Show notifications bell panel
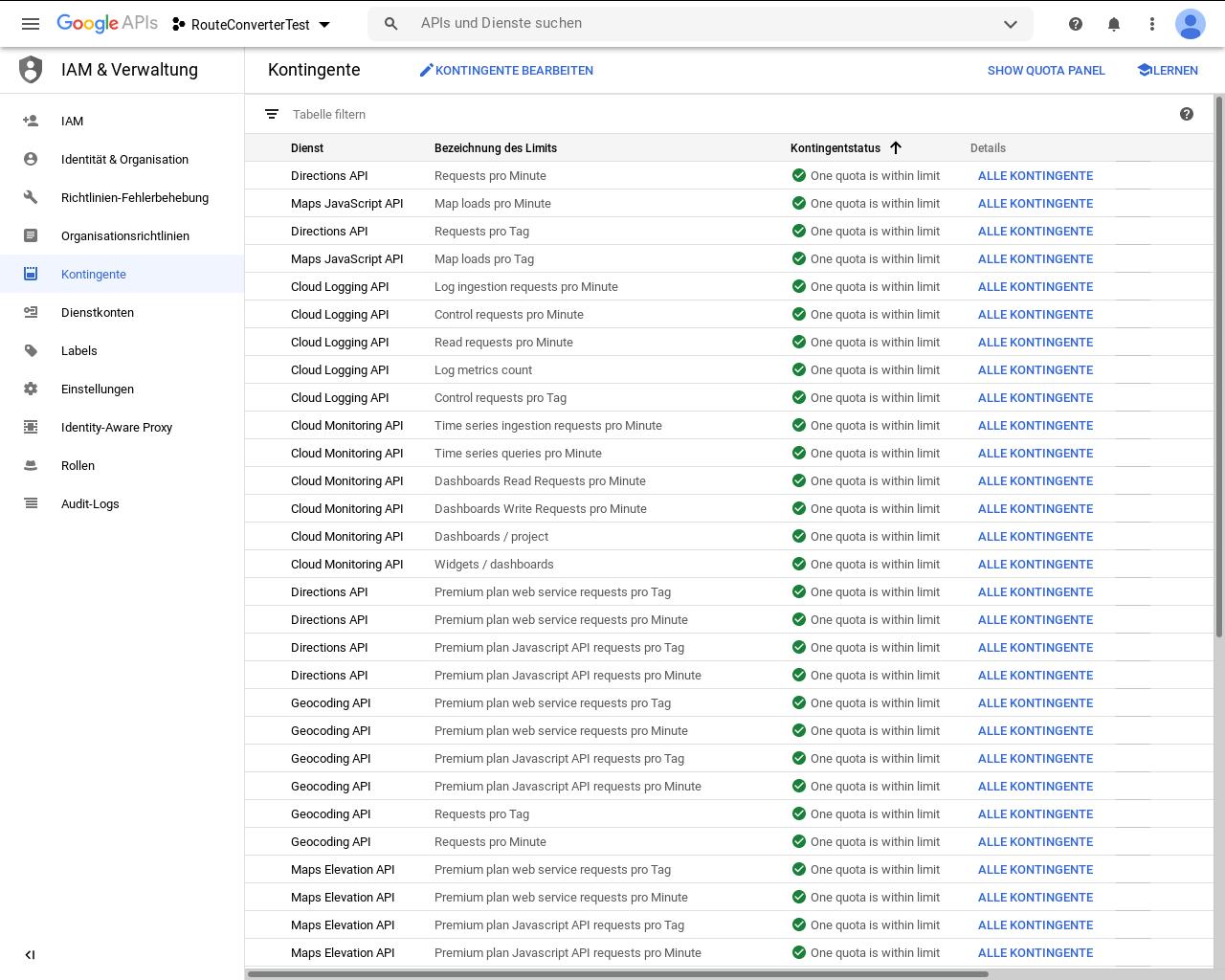This screenshot has width=1225, height=980. coord(1114,24)
